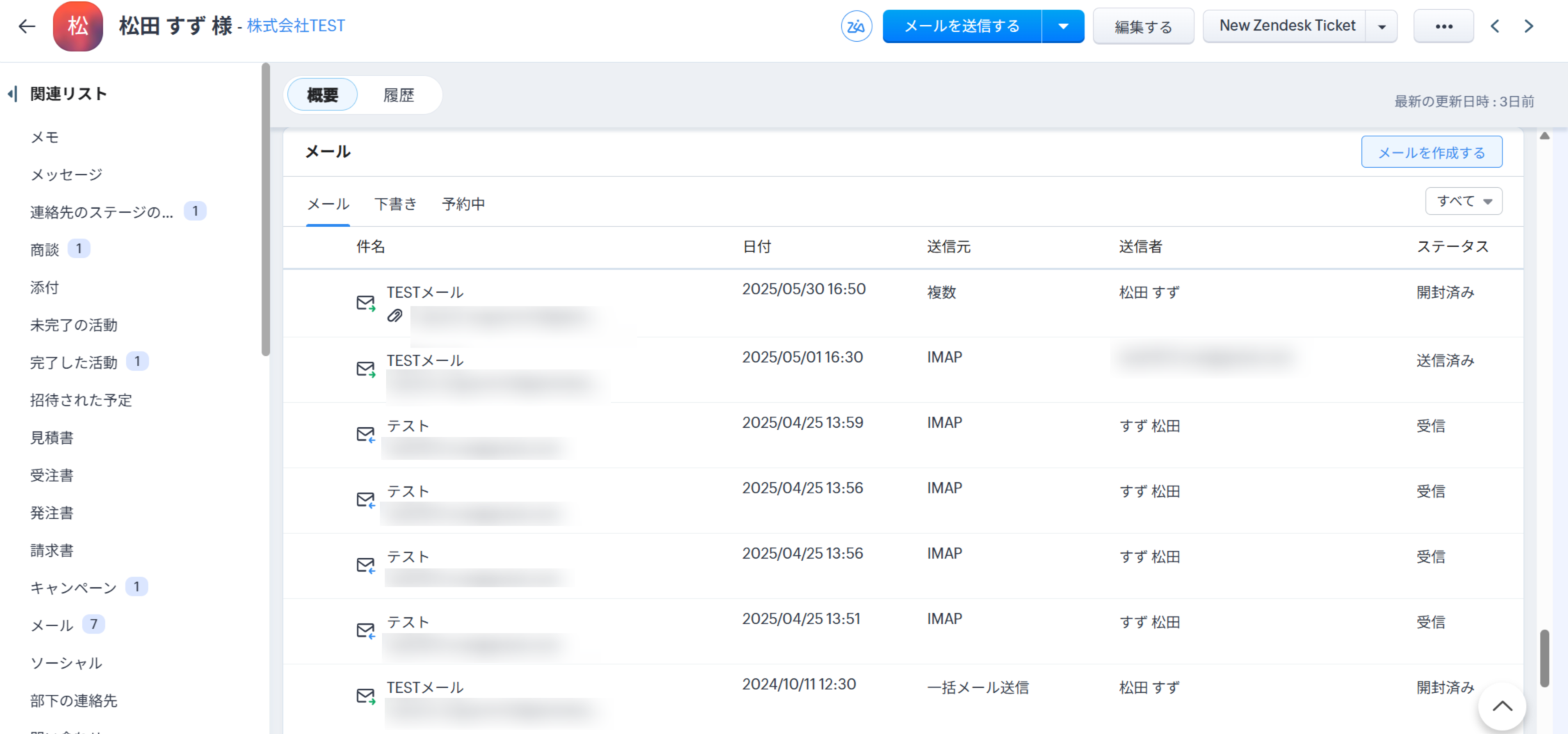Open the Zia assistant icon
The height and width of the screenshot is (734, 1568).
(856, 26)
